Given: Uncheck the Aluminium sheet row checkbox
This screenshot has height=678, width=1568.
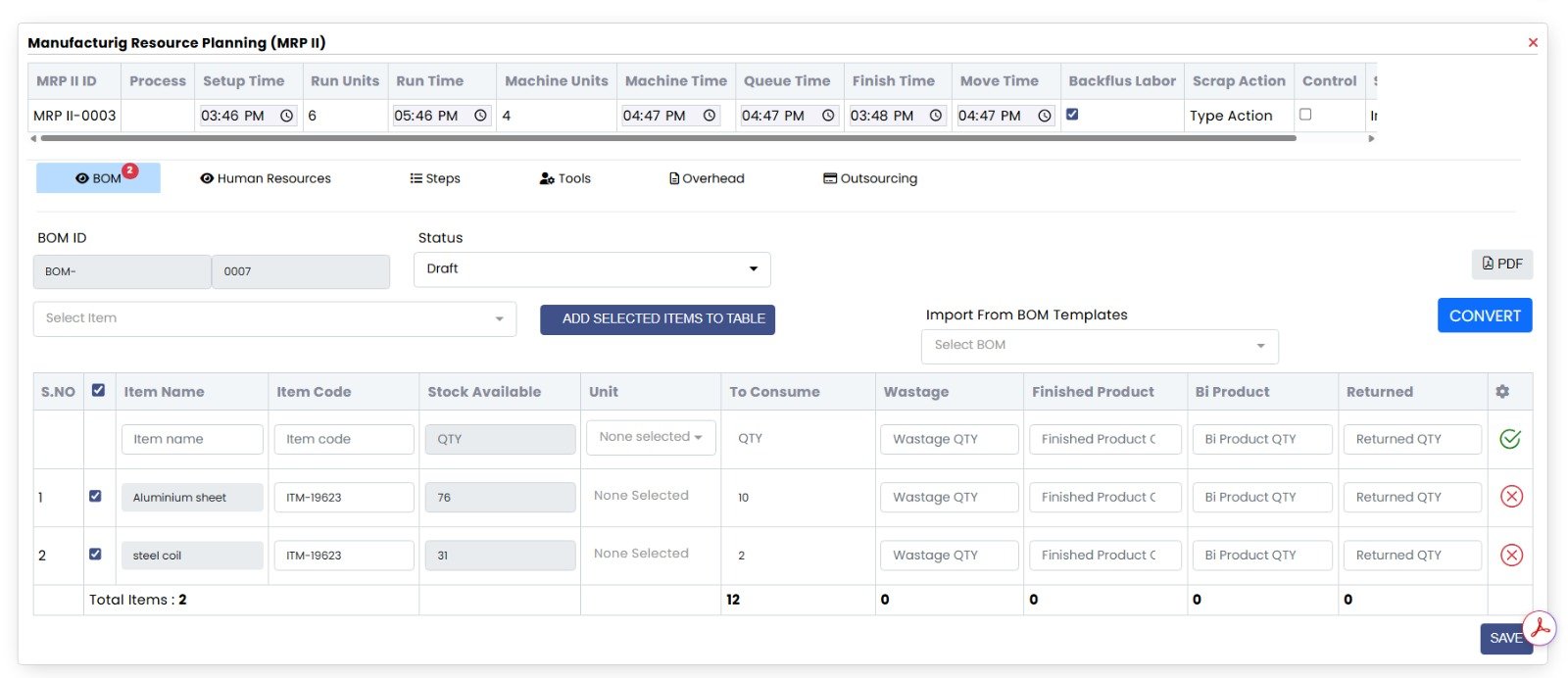Looking at the screenshot, I should click(95, 496).
